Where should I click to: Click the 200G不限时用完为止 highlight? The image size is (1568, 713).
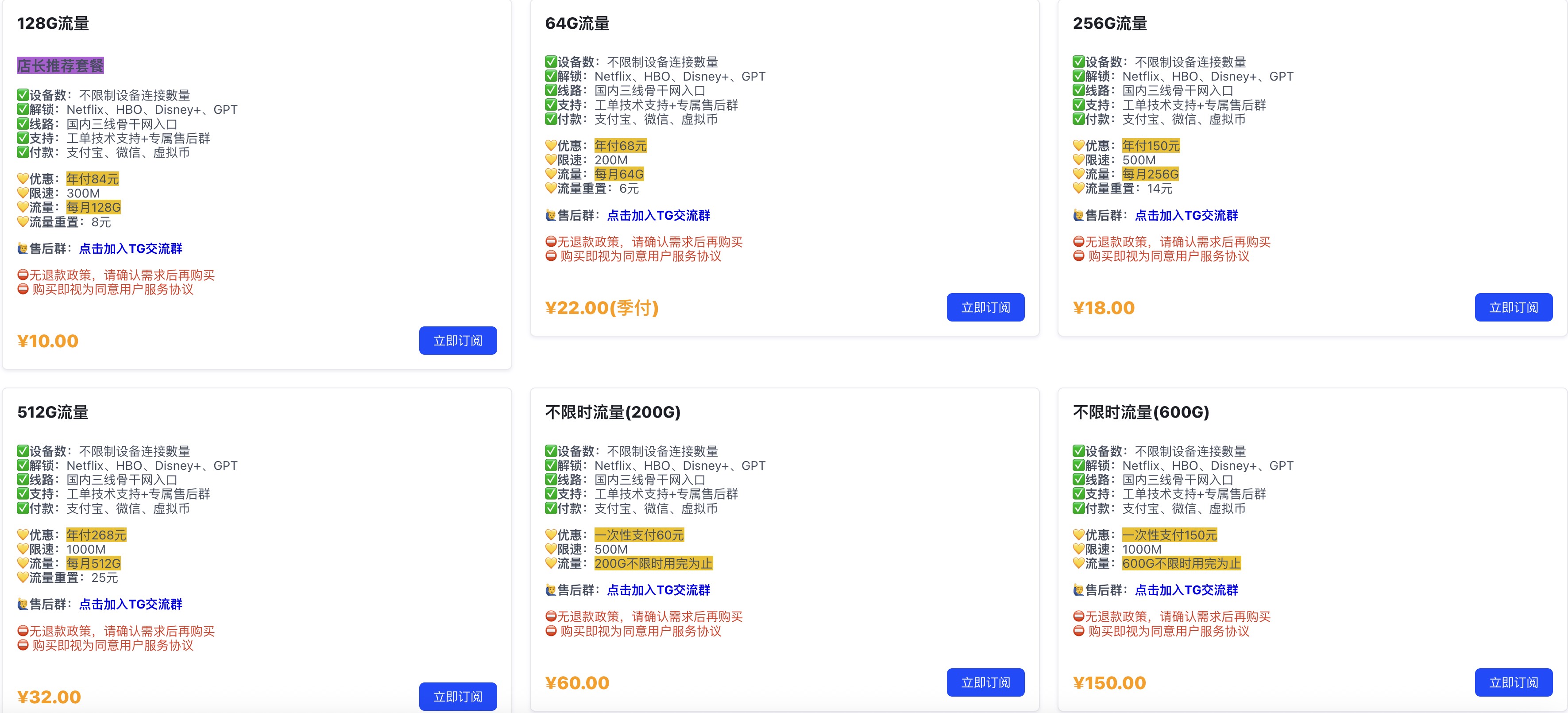pyautogui.click(x=653, y=564)
